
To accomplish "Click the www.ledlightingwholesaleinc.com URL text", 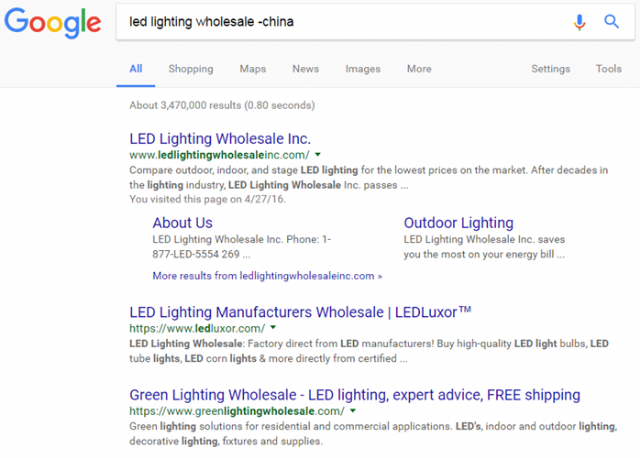I will tap(219, 155).
